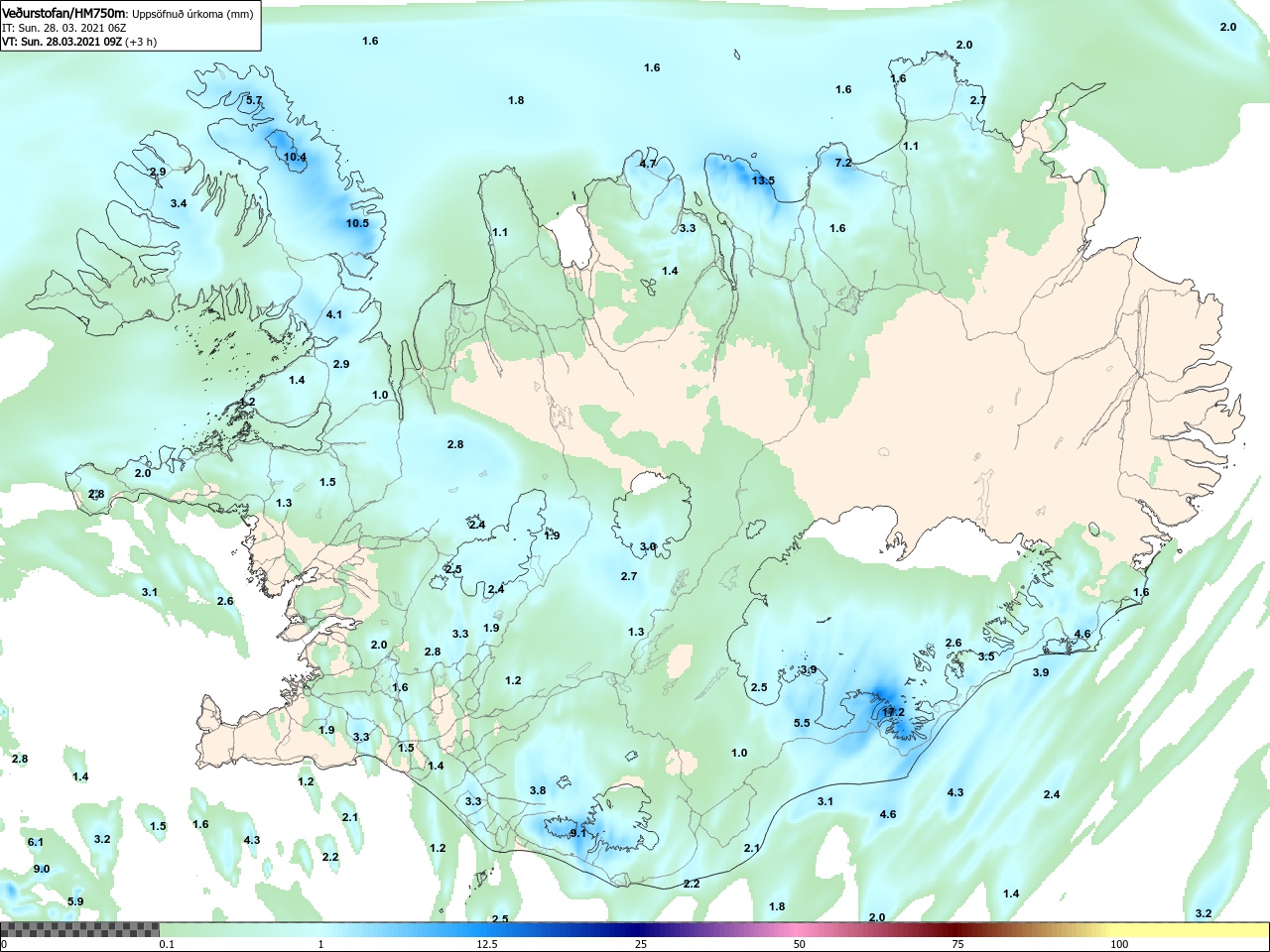The width and height of the screenshot is (1270, 952).
Task: Click the 'VT: Sun. 28.03.2021 09Z' line
Action: (x=63, y=42)
